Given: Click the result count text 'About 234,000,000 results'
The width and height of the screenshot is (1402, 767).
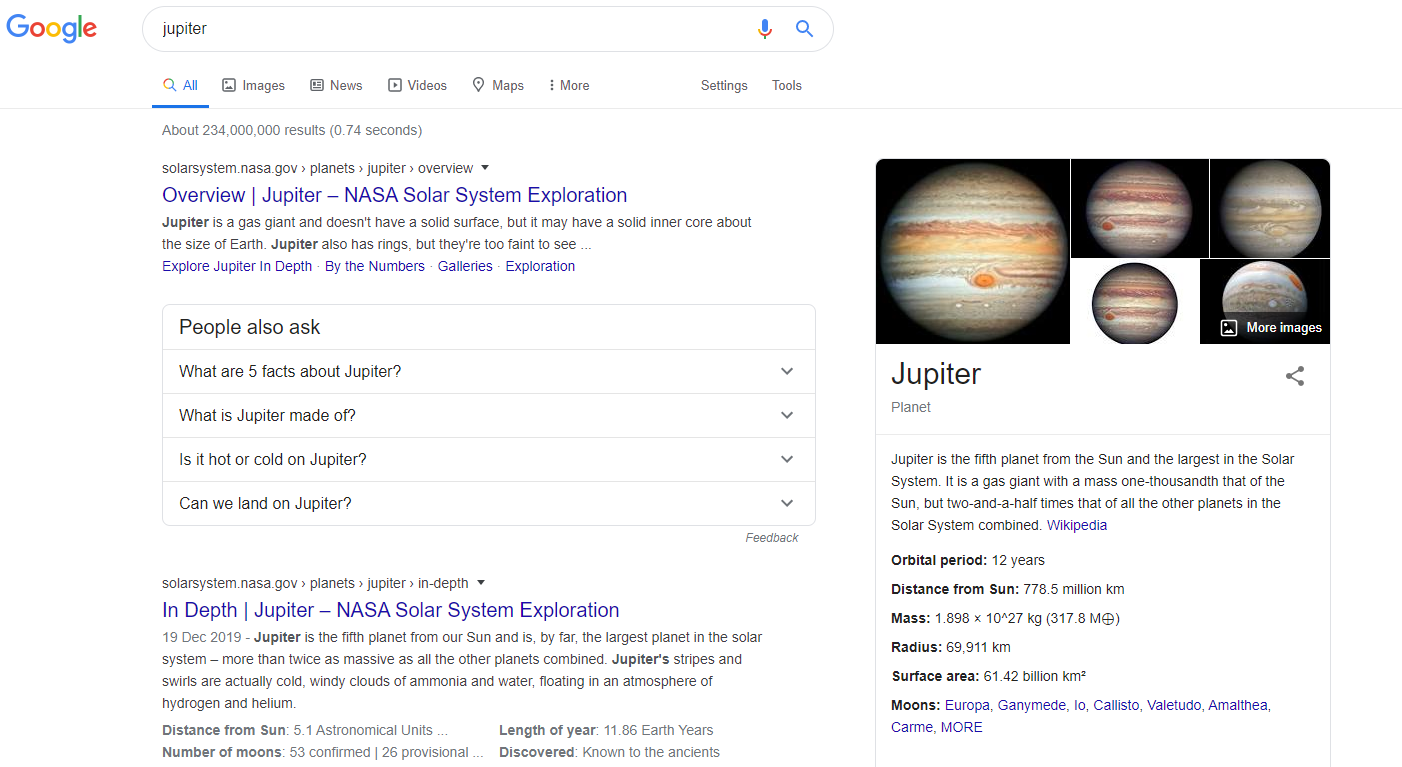Looking at the screenshot, I should (x=244, y=130).
